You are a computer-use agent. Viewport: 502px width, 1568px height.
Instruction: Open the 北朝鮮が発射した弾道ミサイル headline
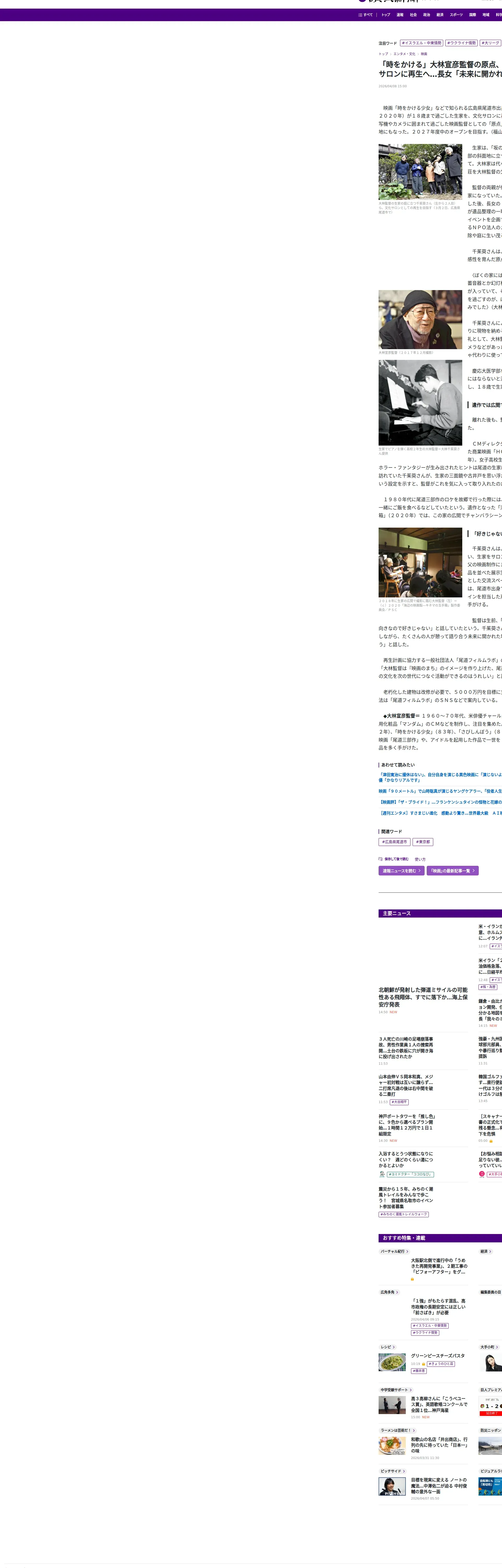423,997
